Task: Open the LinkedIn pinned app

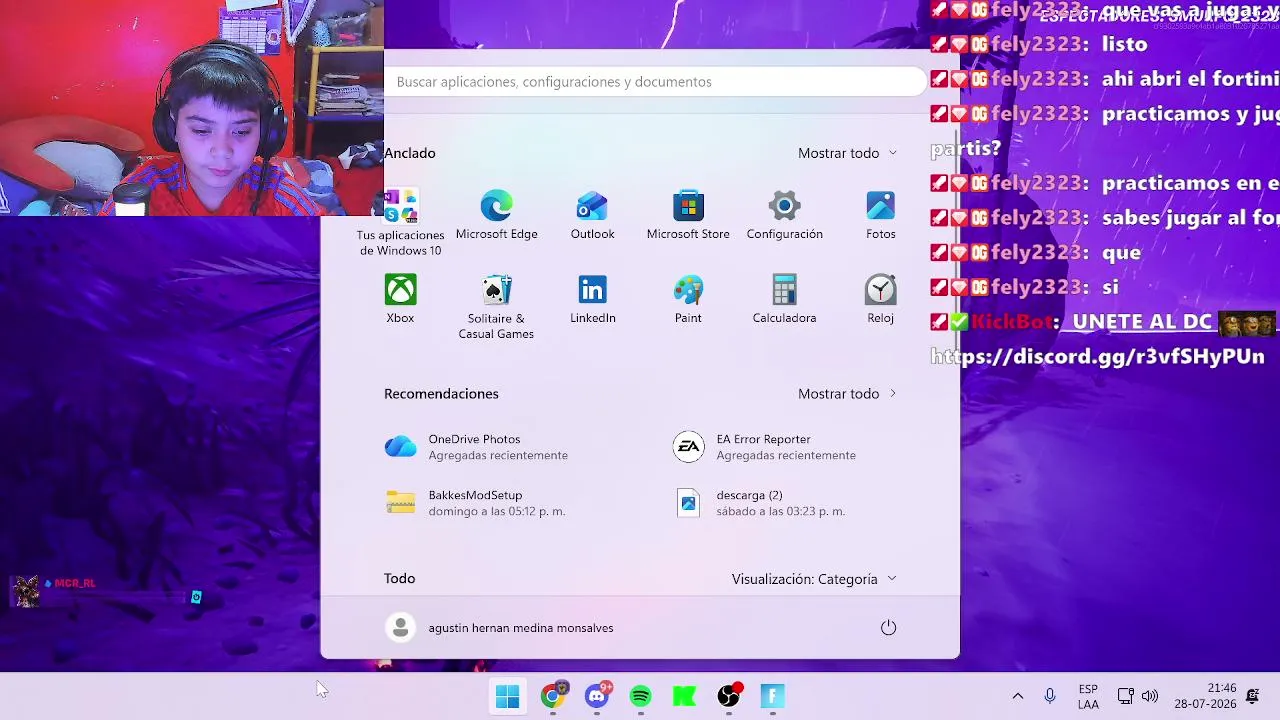Action: (592, 300)
